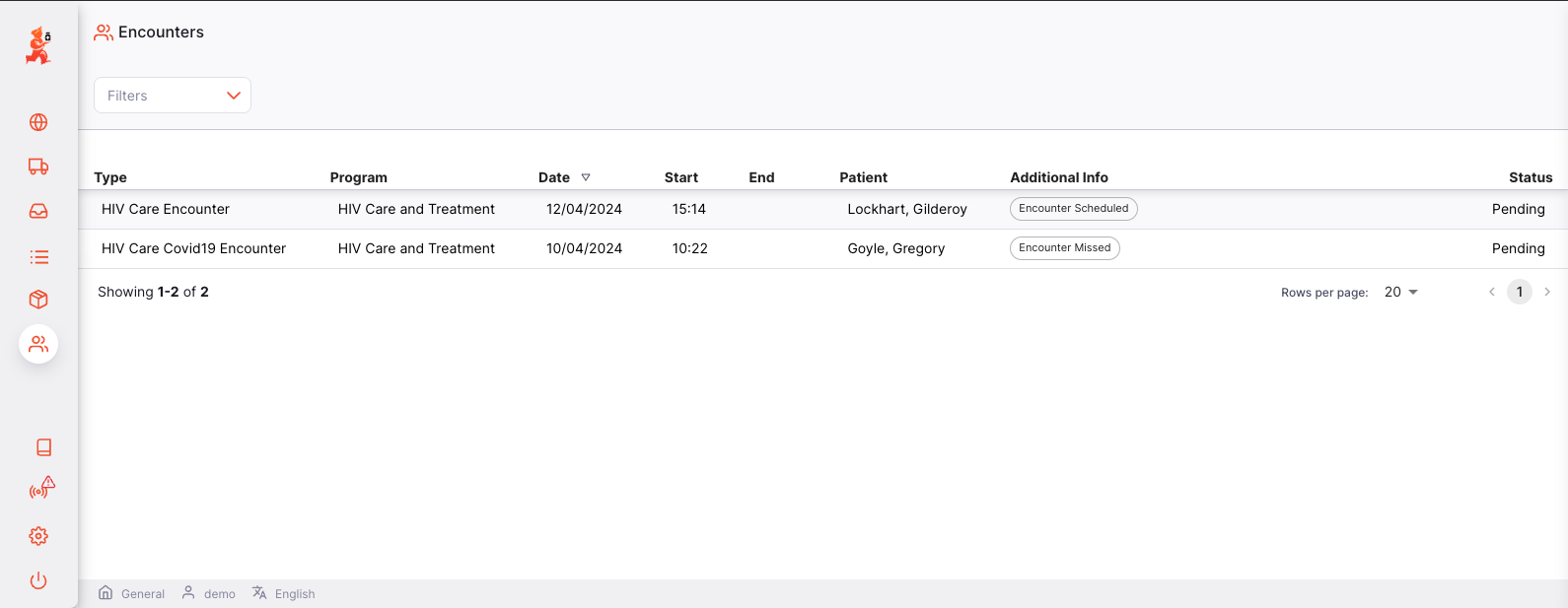Click the people dispensary sidebar icon
1568x608 pixels.
[x=38, y=344]
